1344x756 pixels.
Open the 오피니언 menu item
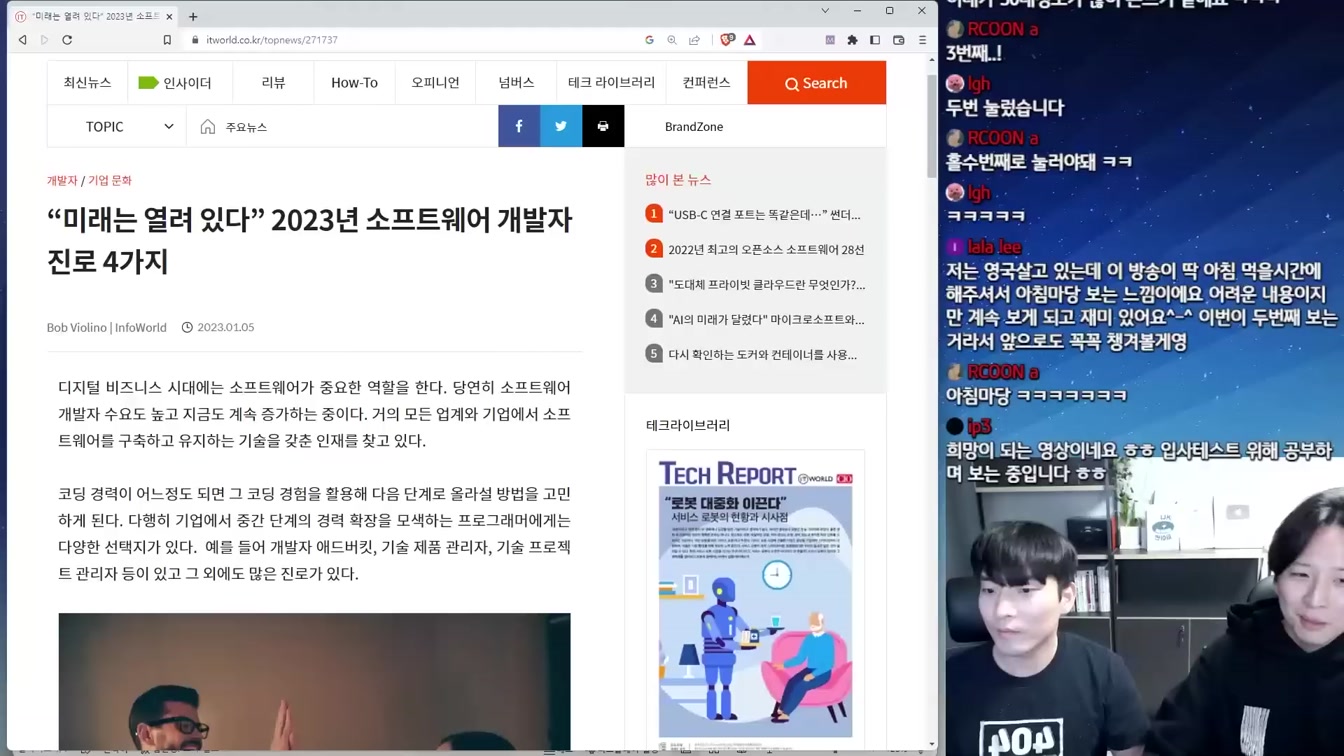pyautogui.click(x=435, y=83)
